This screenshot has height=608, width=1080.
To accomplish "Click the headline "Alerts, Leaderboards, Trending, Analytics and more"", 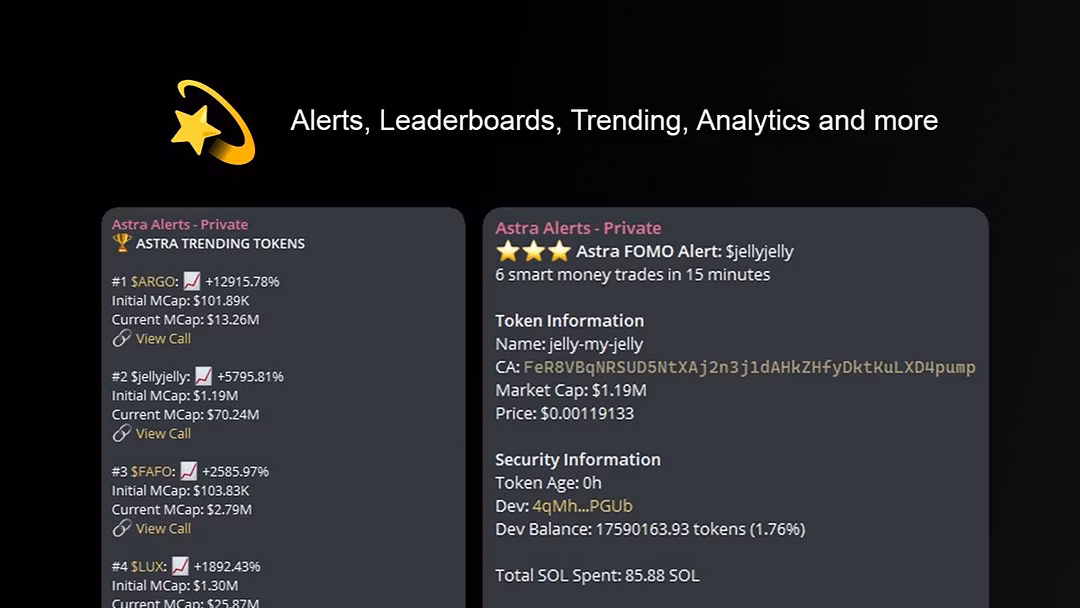I will tap(614, 120).
